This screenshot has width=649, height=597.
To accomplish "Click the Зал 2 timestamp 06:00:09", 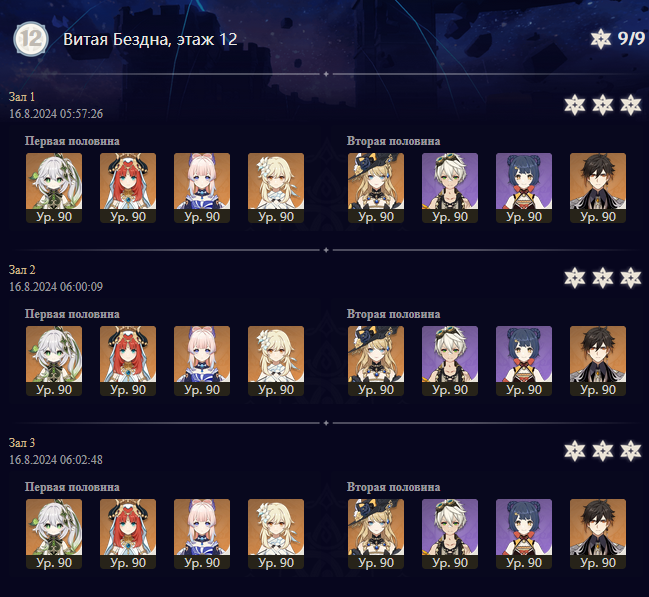I will [82, 286].
